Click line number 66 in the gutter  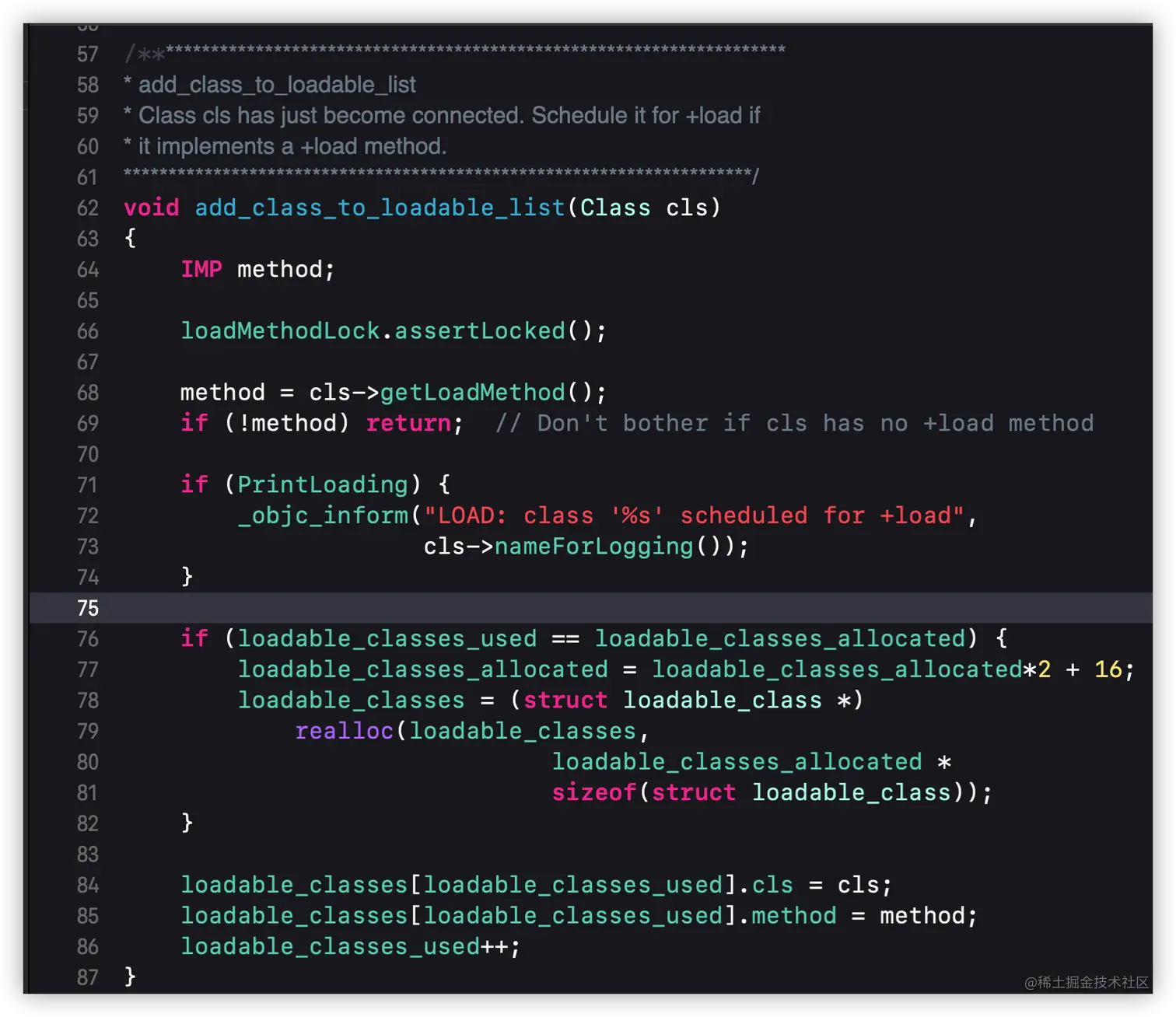click(88, 330)
